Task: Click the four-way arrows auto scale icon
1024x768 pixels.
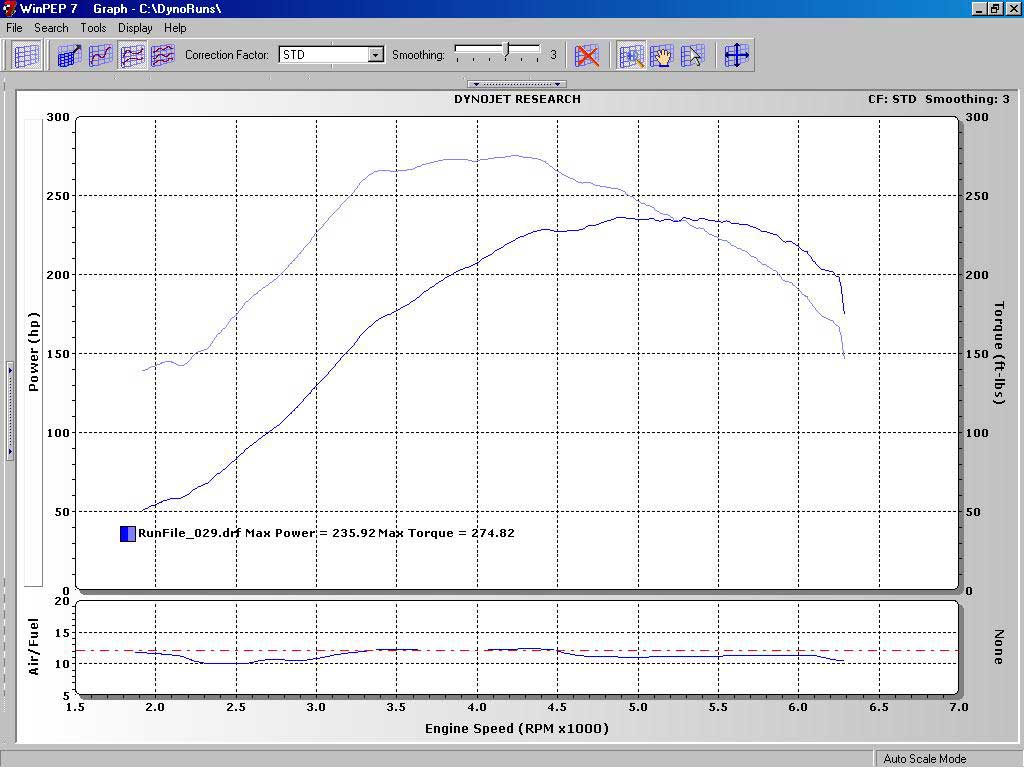Action: tap(736, 56)
